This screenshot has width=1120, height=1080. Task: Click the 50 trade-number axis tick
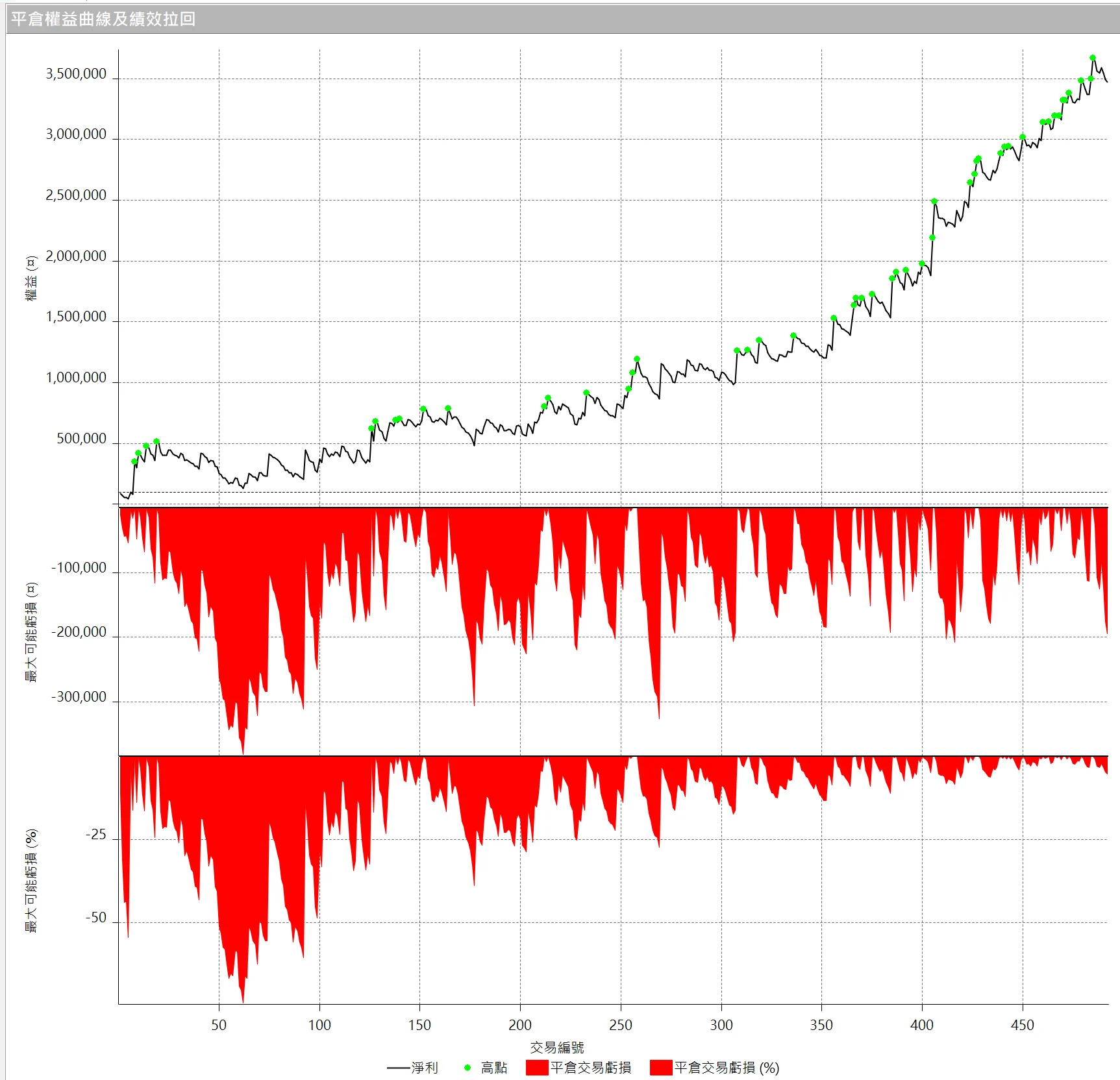tap(219, 1025)
